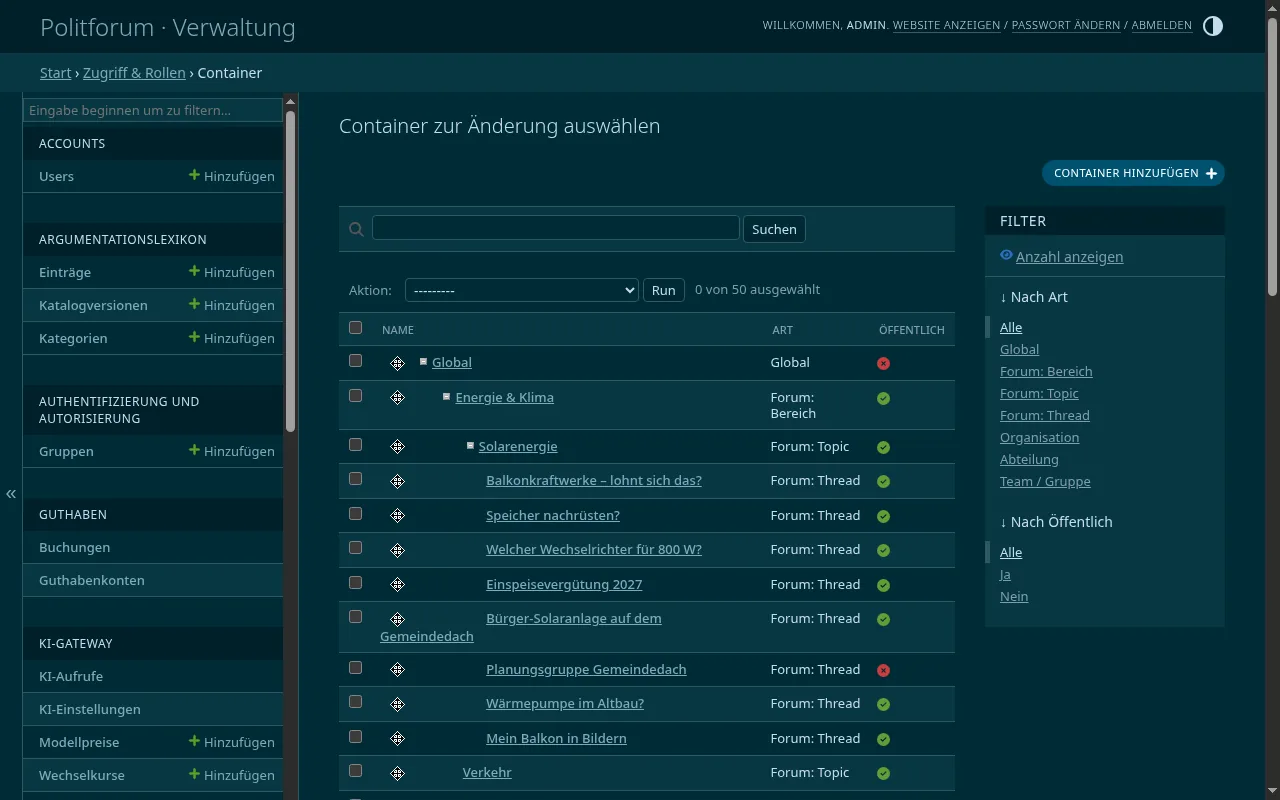
Task: Open Katalogversionen in the sidebar
Action: tap(93, 305)
